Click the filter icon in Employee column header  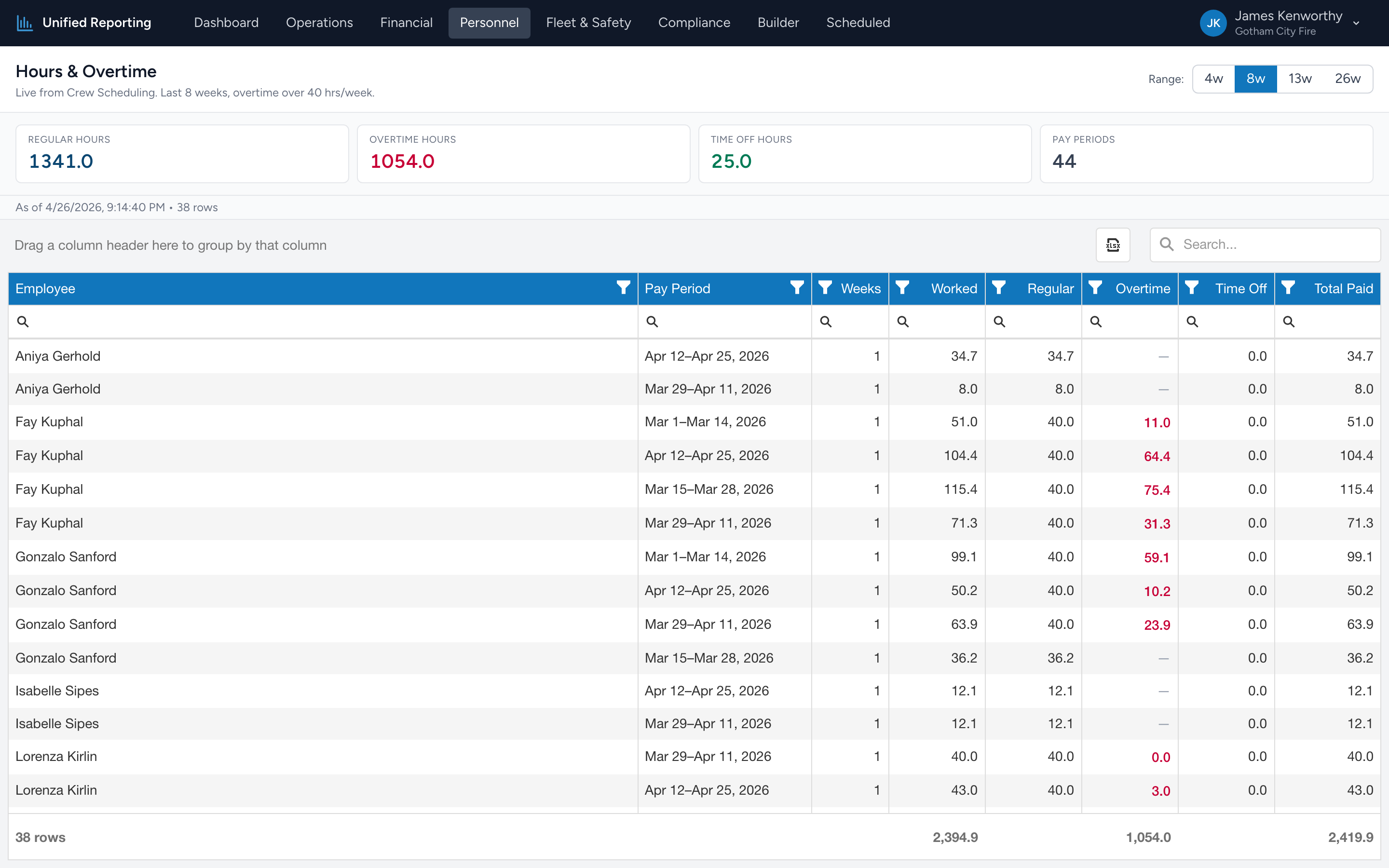coord(623,287)
